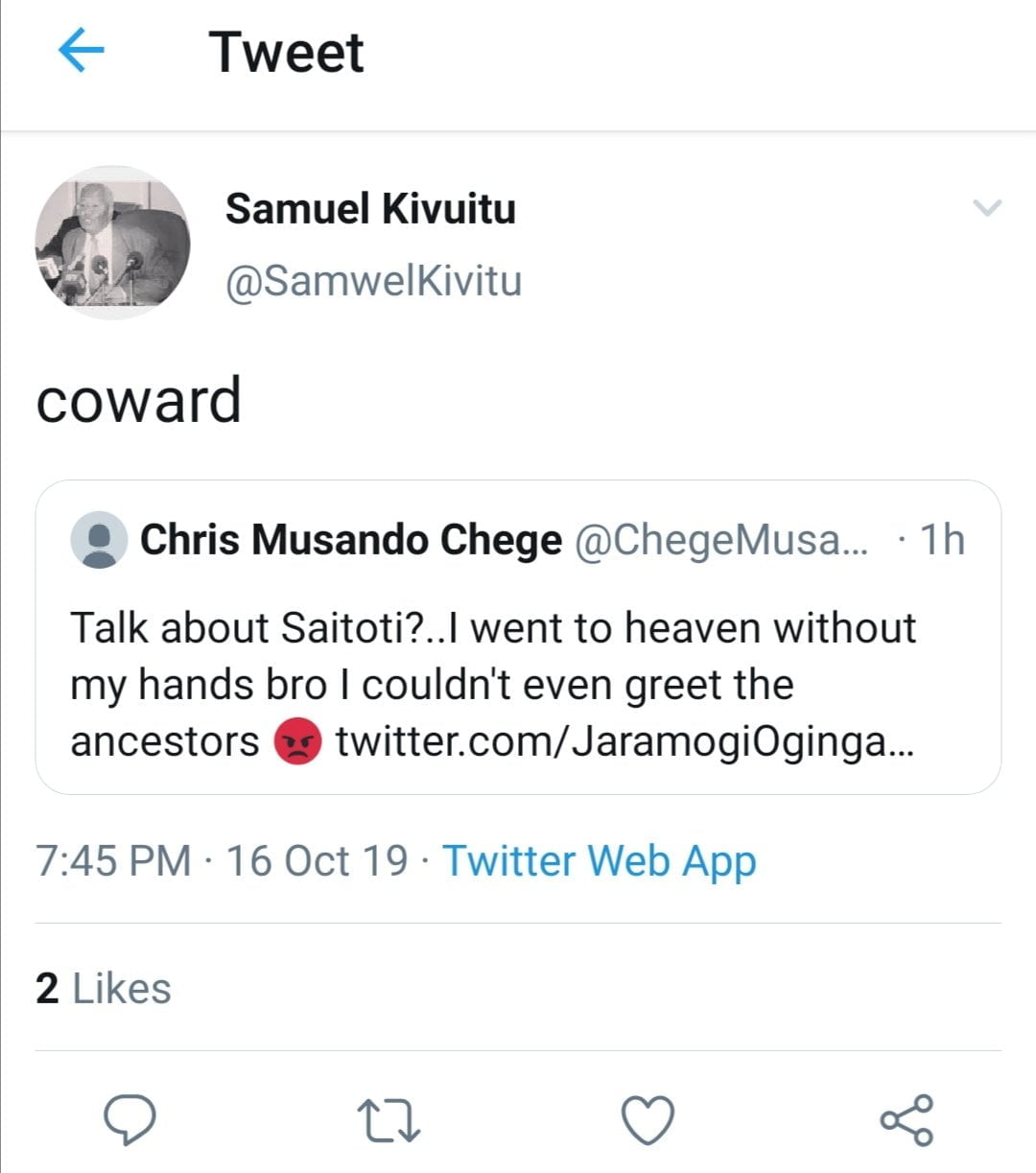Click the Tweet header title
The width and height of the screenshot is (1036, 1173).
[x=286, y=52]
